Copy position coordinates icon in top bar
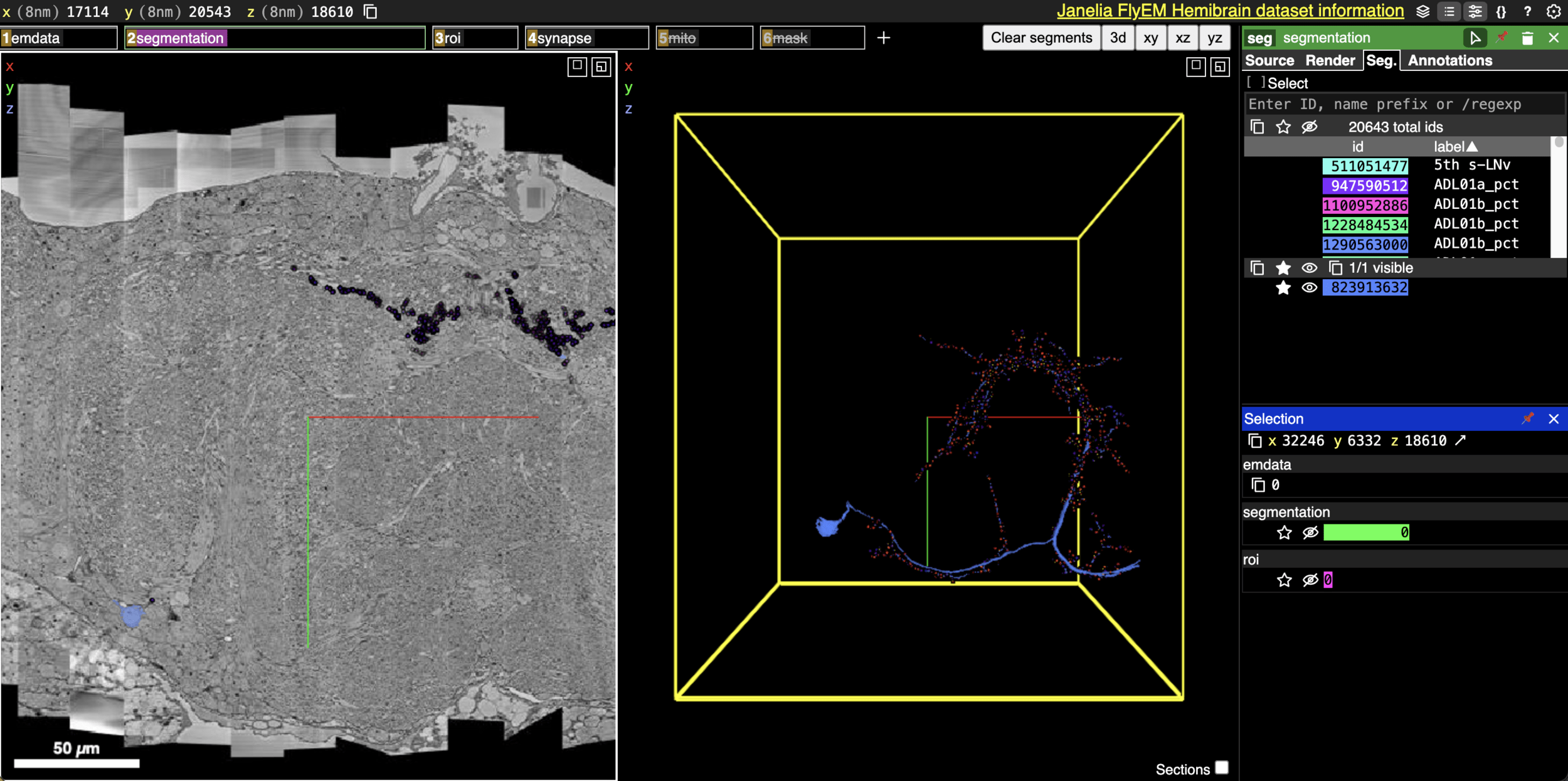Screen dimensions: 1568x781 (371, 12)
